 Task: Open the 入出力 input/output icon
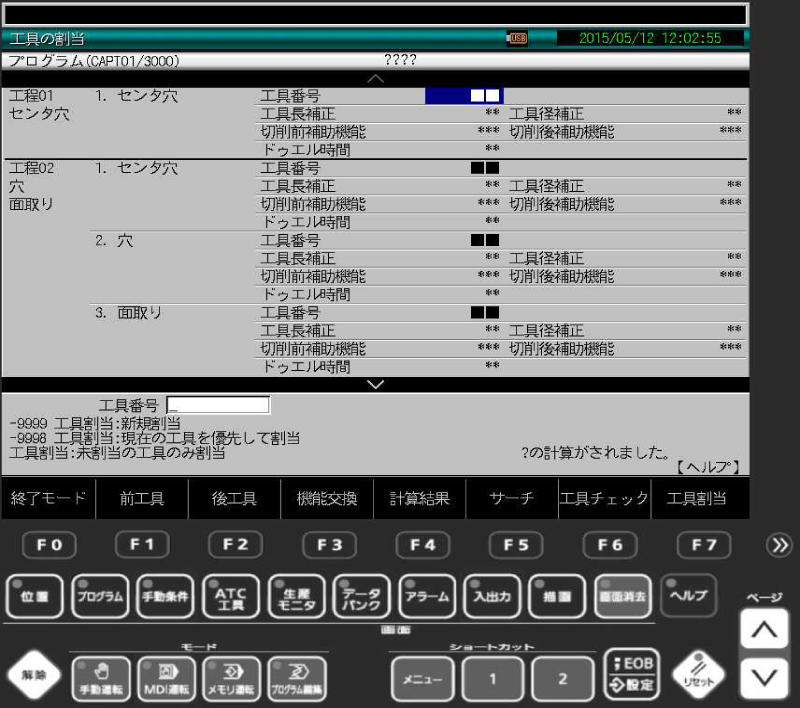coord(492,595)
